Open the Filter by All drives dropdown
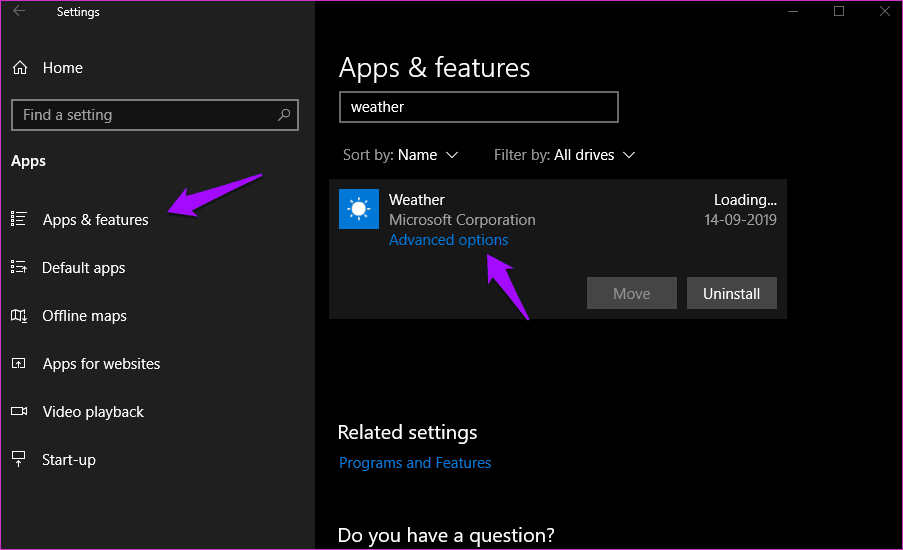This screenshot has width=903, height=550. (x=564, y=155)
